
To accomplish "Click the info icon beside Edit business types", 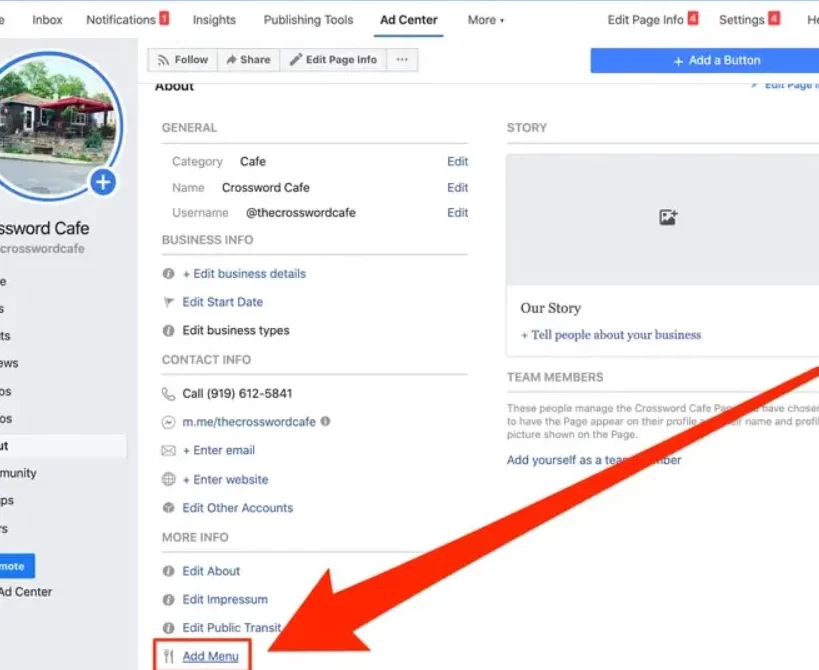I will point(168,330).
